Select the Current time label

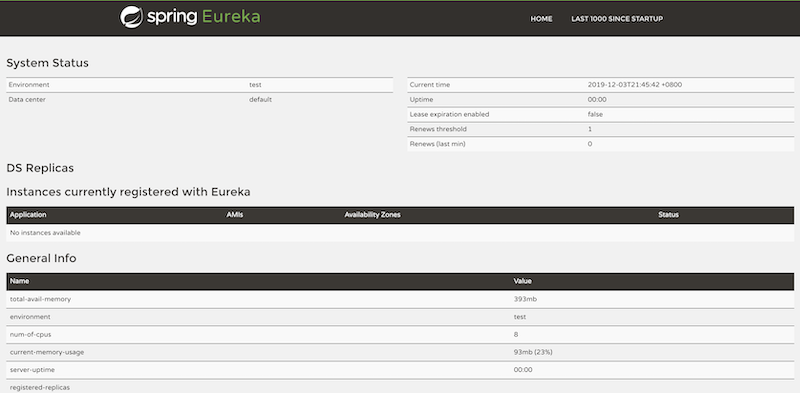tap(430, 85)
